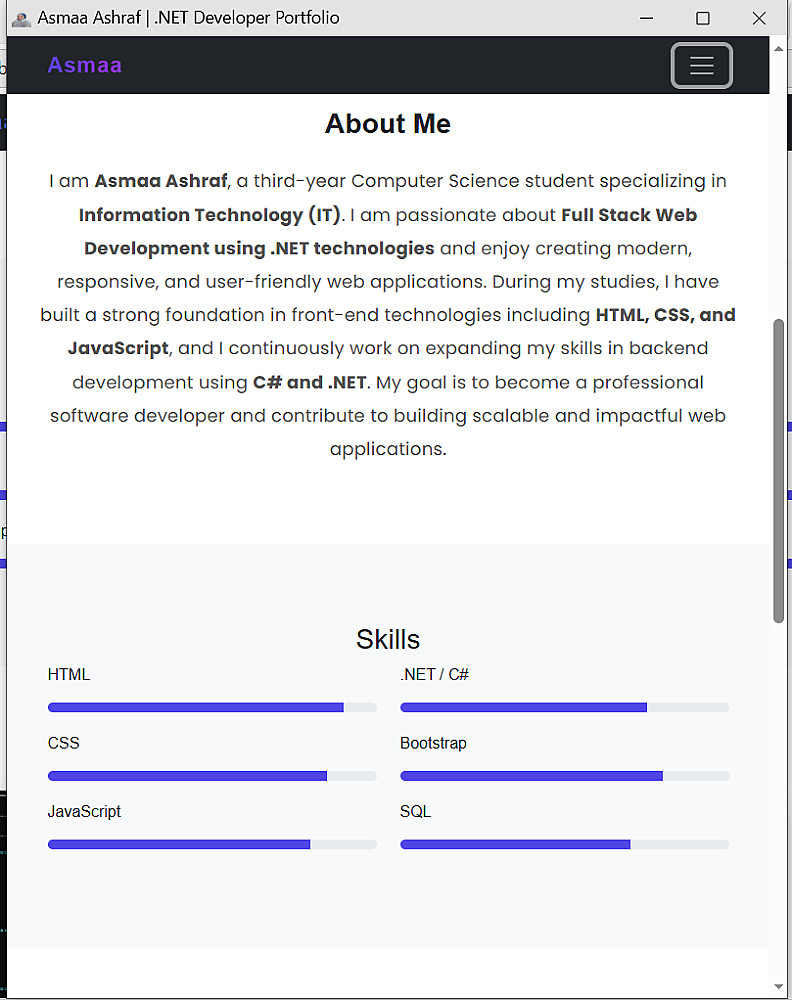This screenshot has width=792, height=1000.
Task: Click the bold name Asmaa Ashraf
Action: pos(161,181)
